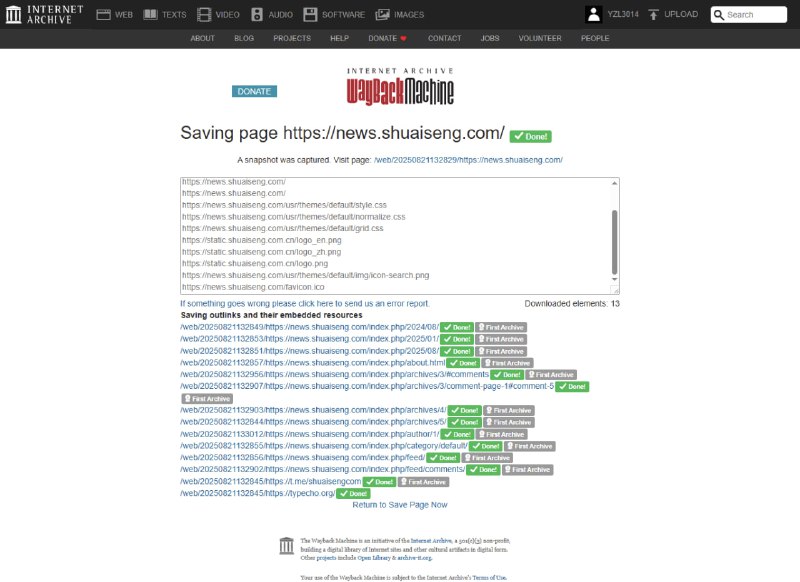Click the error report link
This screenshot has width=800, height=582.
[x=305, y=303]
